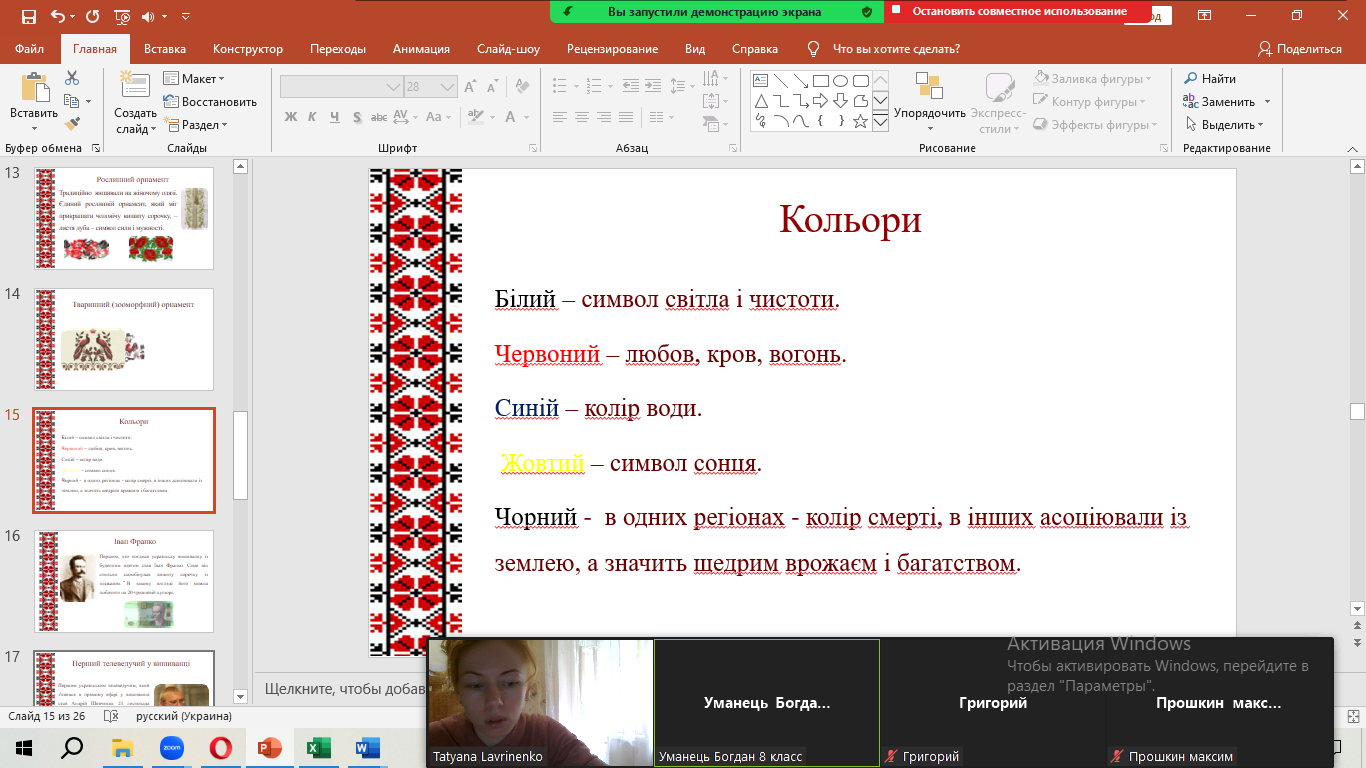
Task: Select the Right Arrow shape
Action: point(821,101)
